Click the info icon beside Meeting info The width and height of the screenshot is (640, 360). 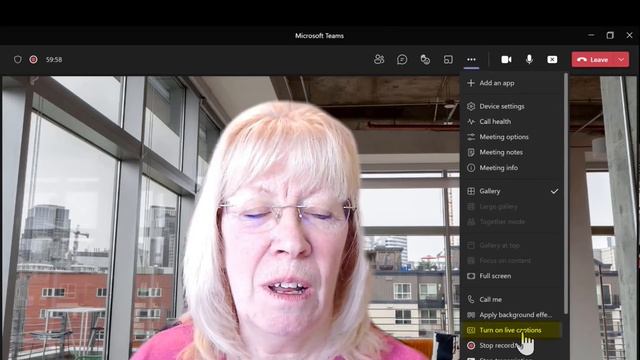pos(471,168)
